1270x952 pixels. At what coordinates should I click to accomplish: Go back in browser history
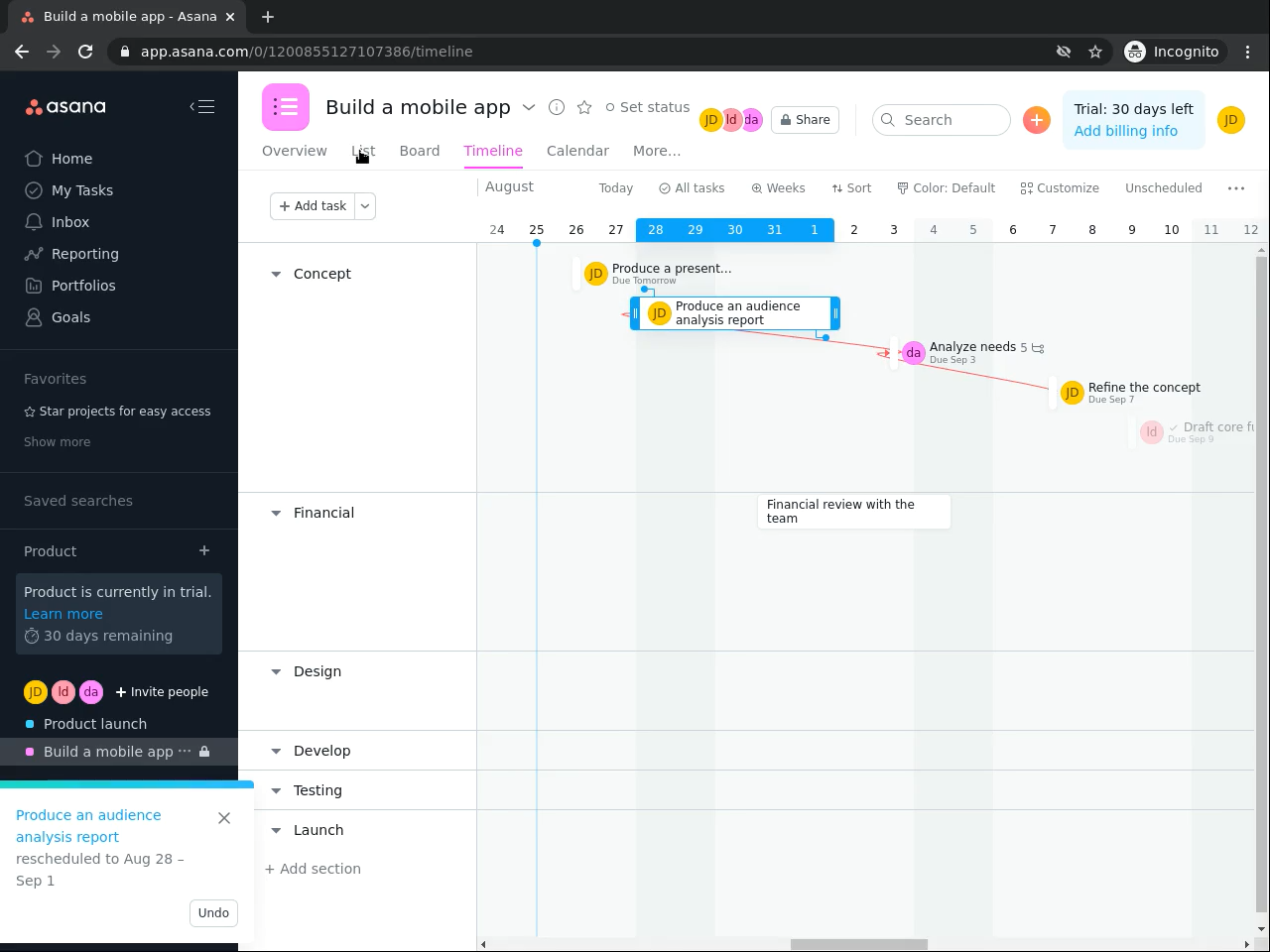22,52
